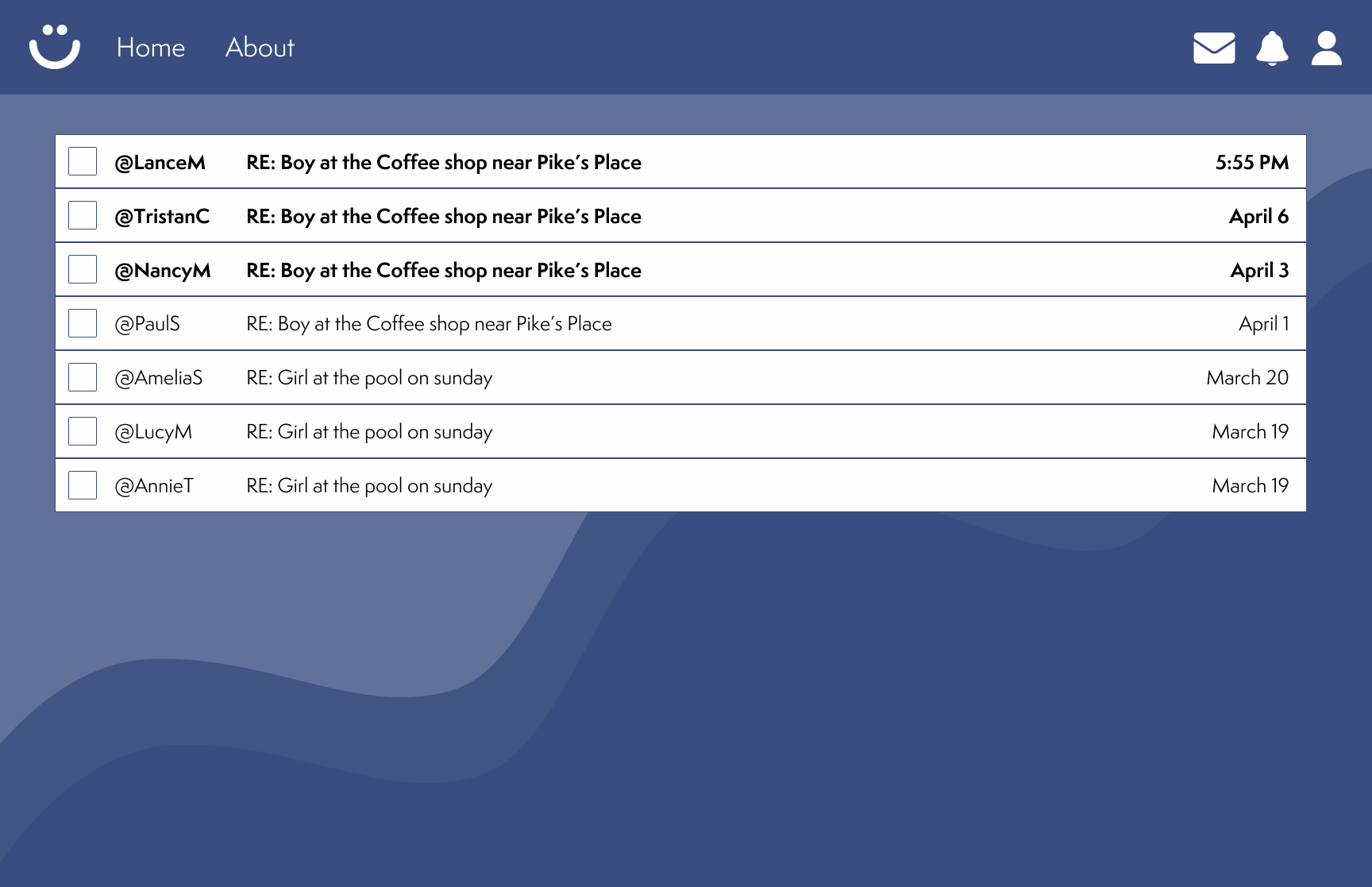The width and height of the screenshot is (1372, 887).
Task: Click the smiley face logo
Action: click(x=55, y=47)
